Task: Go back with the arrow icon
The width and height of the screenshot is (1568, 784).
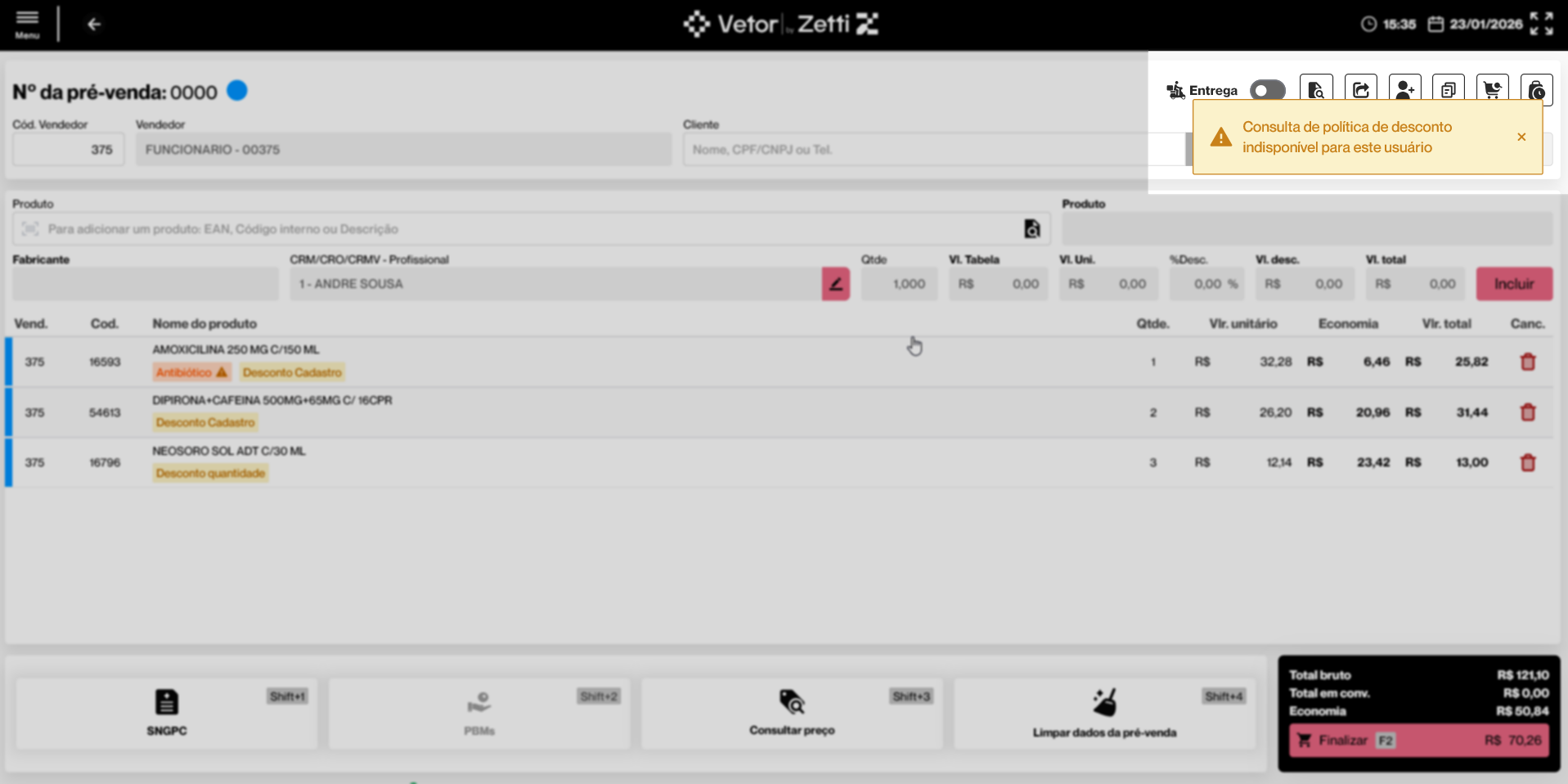Action: click(94, 25)
